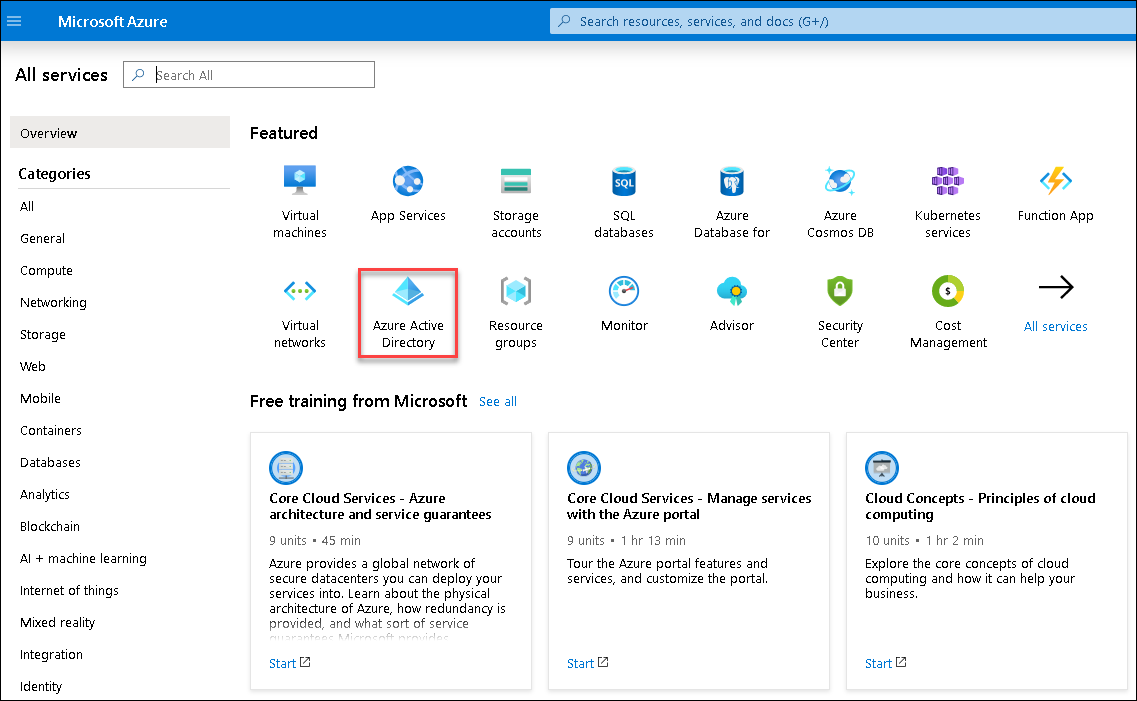Viewport: 1137px width, 701px height.
Task: Click the top search resources bar
Action: tap(840, 21)
